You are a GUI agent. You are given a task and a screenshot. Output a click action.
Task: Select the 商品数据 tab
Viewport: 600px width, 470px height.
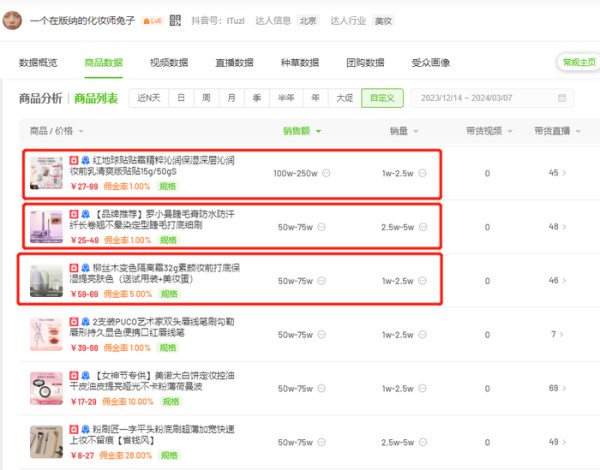[104, 63]
